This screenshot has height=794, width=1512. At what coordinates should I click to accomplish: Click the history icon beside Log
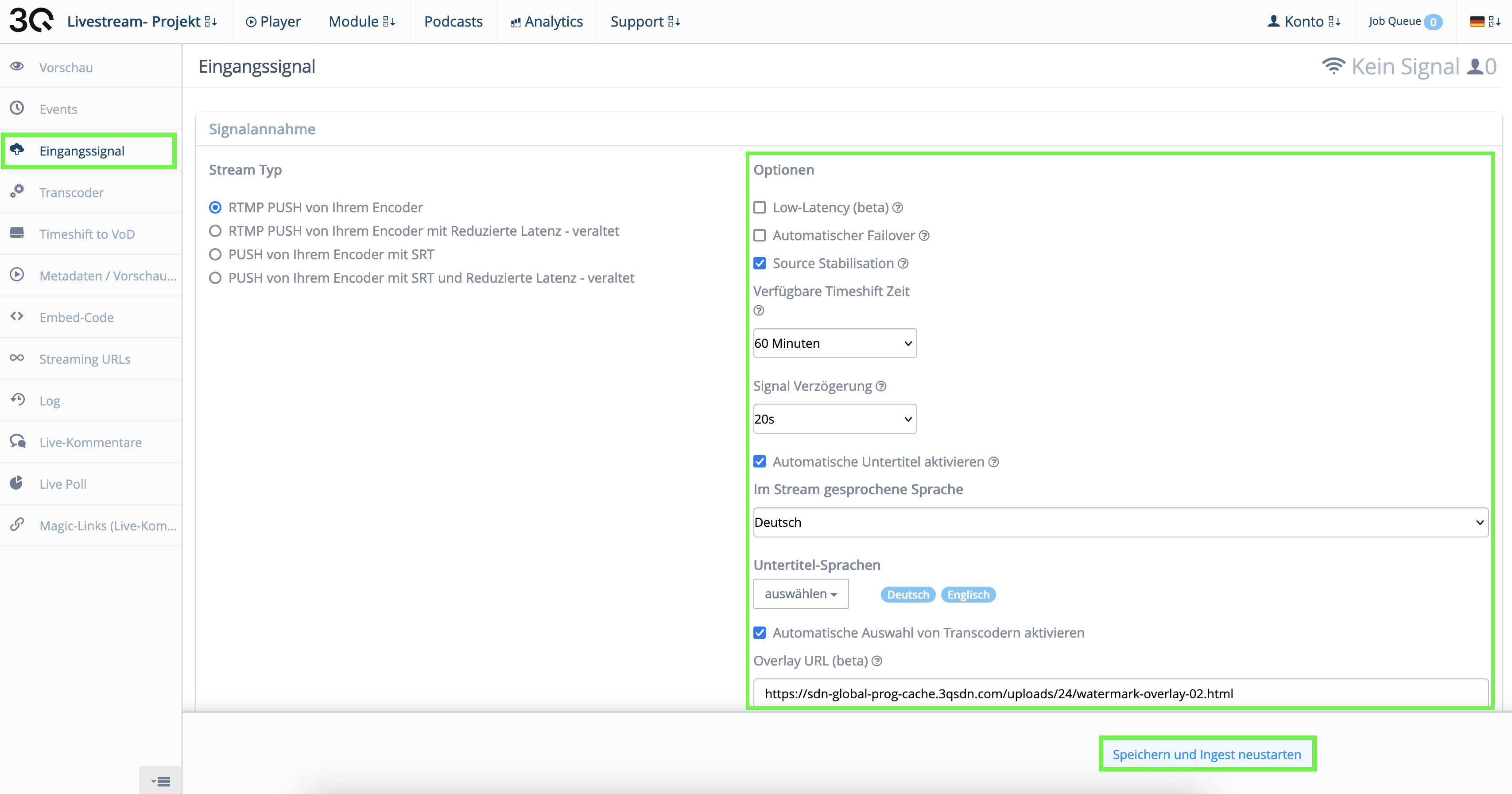click(17, 400)
